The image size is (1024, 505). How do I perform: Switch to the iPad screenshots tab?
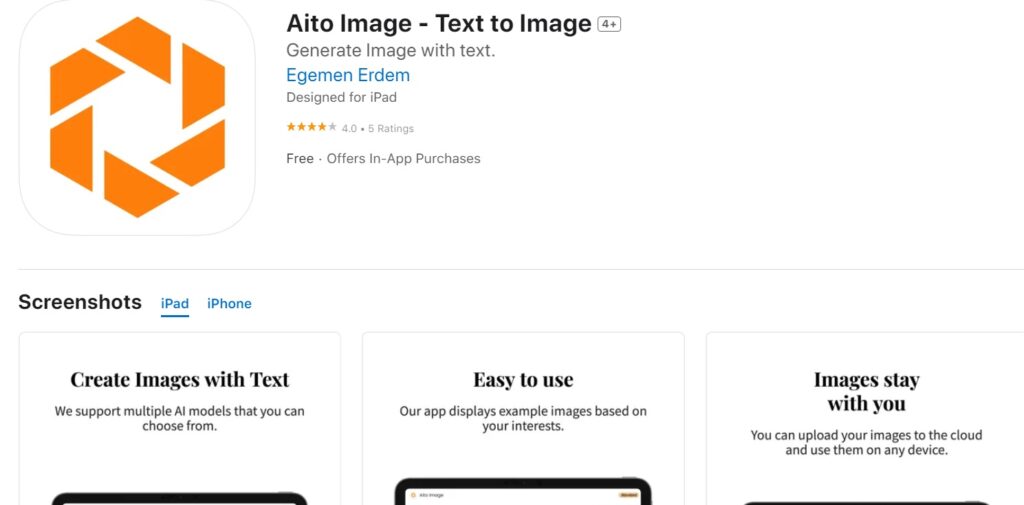point(175,304)
